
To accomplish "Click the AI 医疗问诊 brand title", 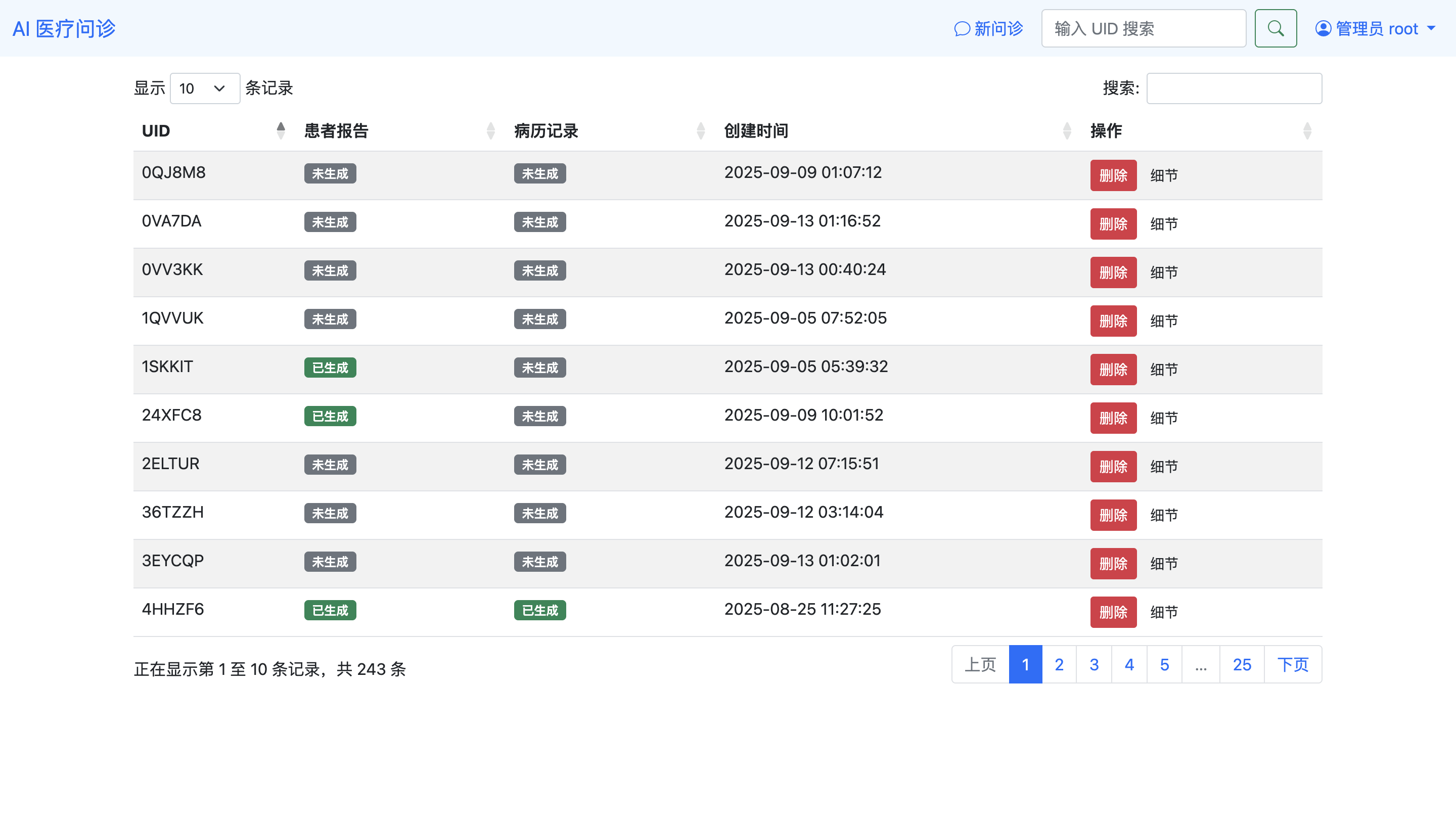I will [x=64, y=28].
